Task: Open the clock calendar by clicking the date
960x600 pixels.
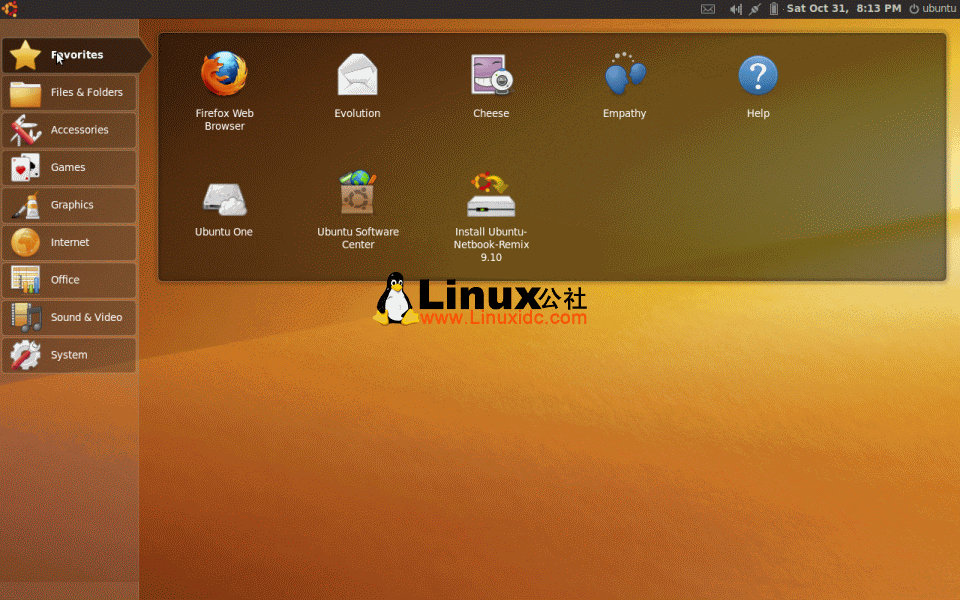Action: coord(845,9)
